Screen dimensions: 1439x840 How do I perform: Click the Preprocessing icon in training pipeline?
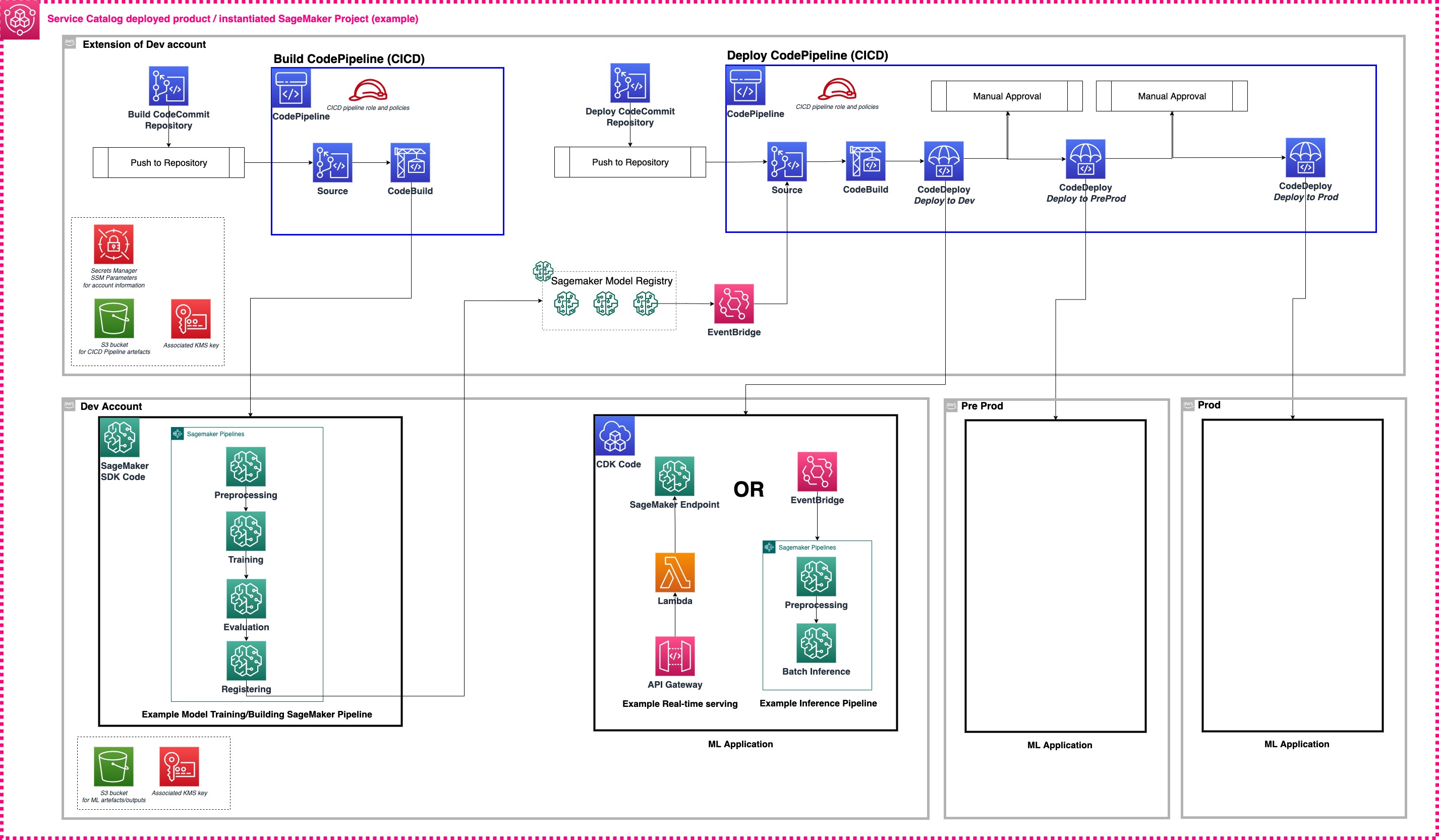click(x=246, y=467)
